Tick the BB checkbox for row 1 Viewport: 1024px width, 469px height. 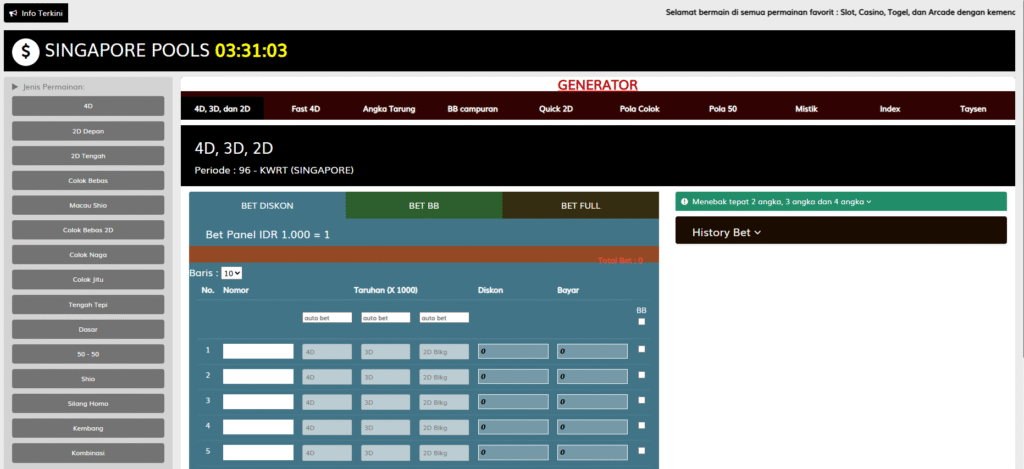pos(641,349)
